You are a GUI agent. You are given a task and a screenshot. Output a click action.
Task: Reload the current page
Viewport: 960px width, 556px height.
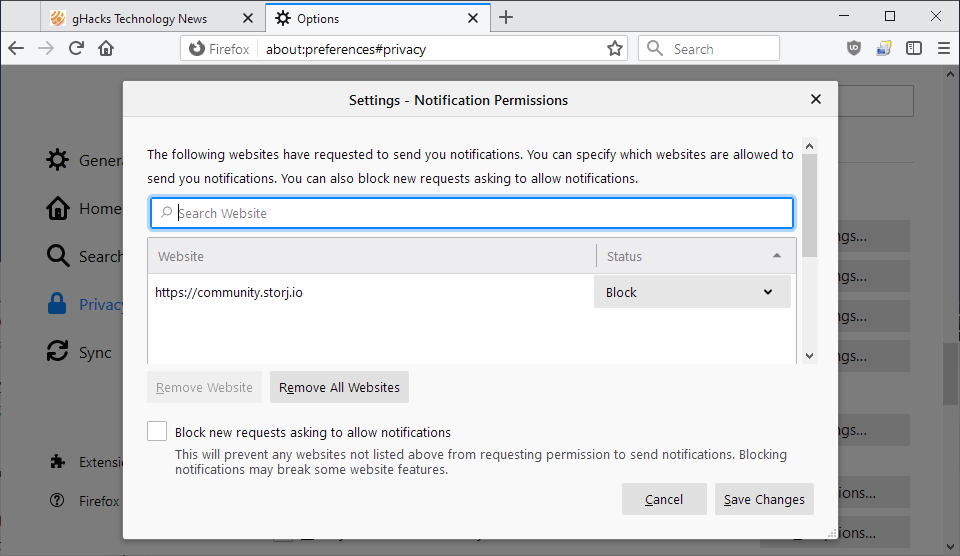pyautogui.click(x=76, y=48)
